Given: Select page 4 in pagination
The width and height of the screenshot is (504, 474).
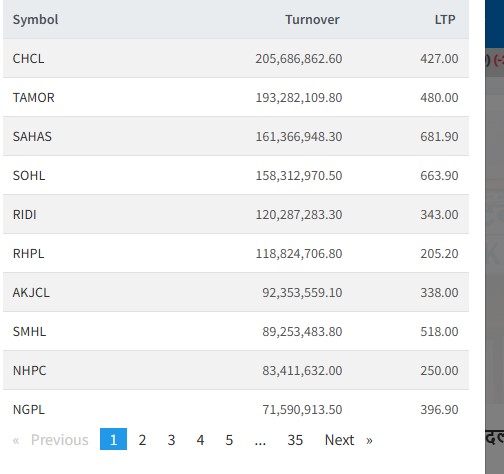Looking at the screenshot, I should coord(200,440).
